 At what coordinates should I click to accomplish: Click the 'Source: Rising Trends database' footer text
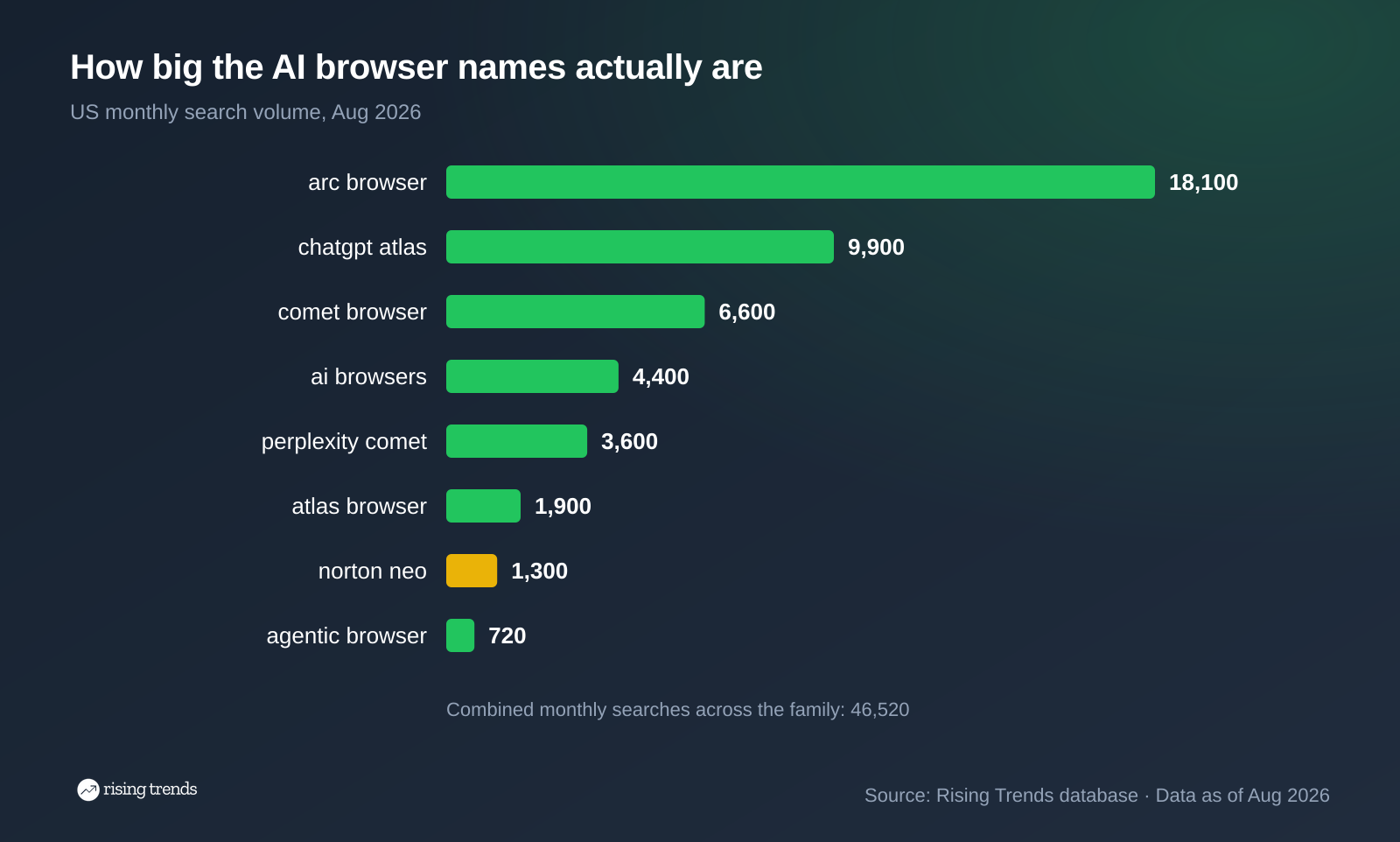tap(1001, 796)
